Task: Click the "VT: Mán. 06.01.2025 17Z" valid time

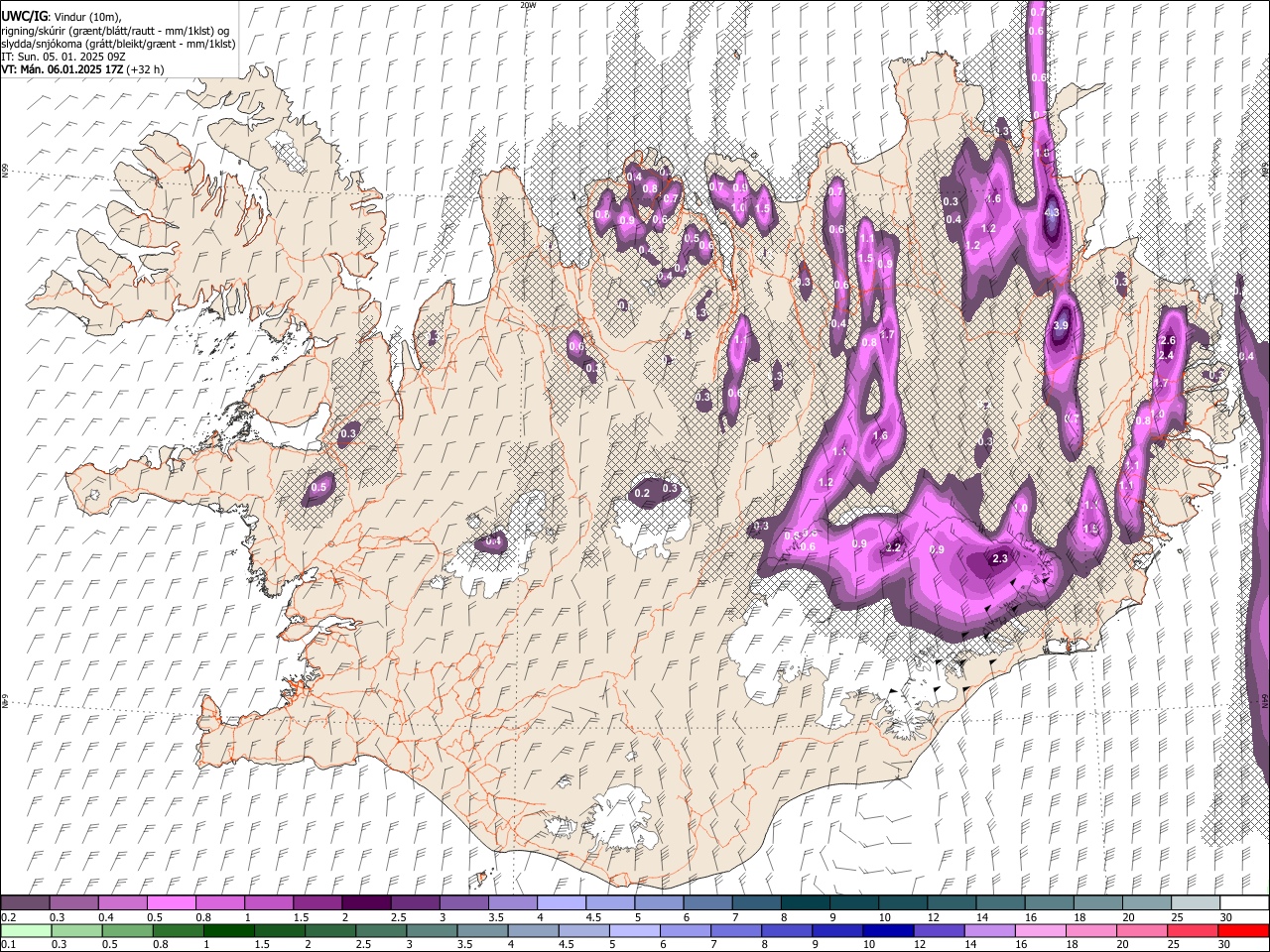Action: point(62,69)
